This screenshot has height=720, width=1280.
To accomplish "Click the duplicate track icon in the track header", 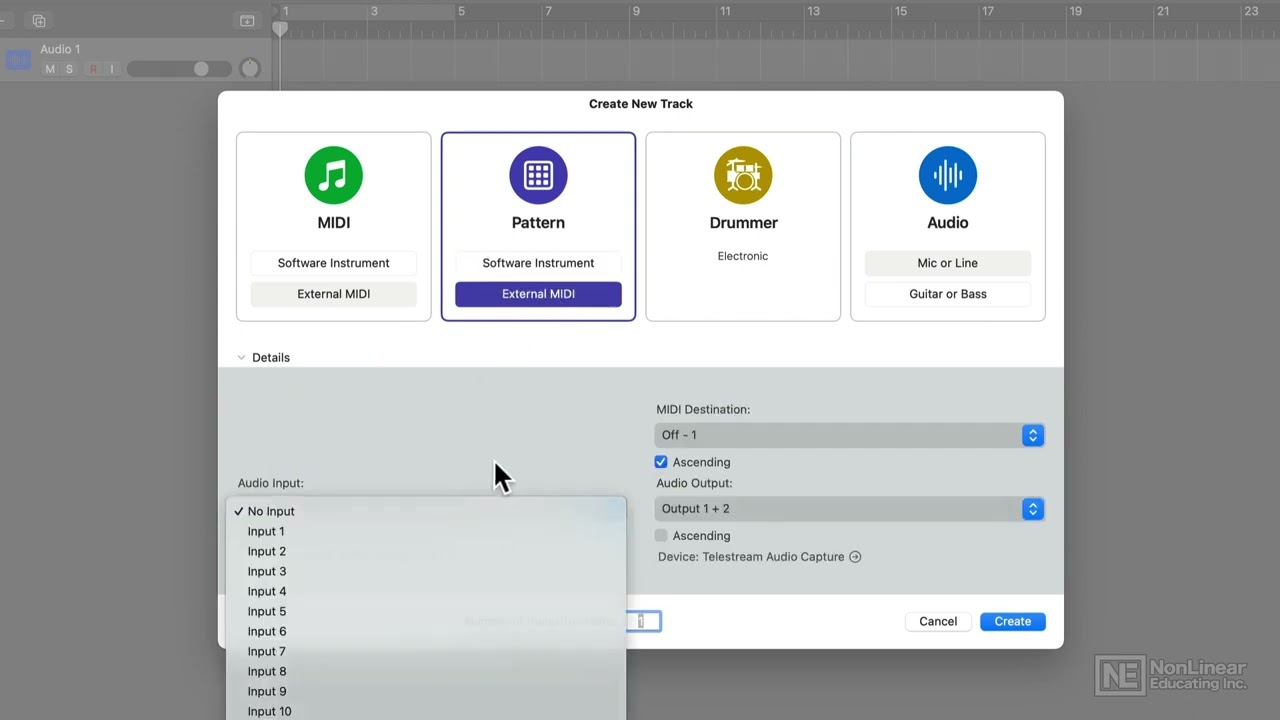I will click(x=38, y=21).
